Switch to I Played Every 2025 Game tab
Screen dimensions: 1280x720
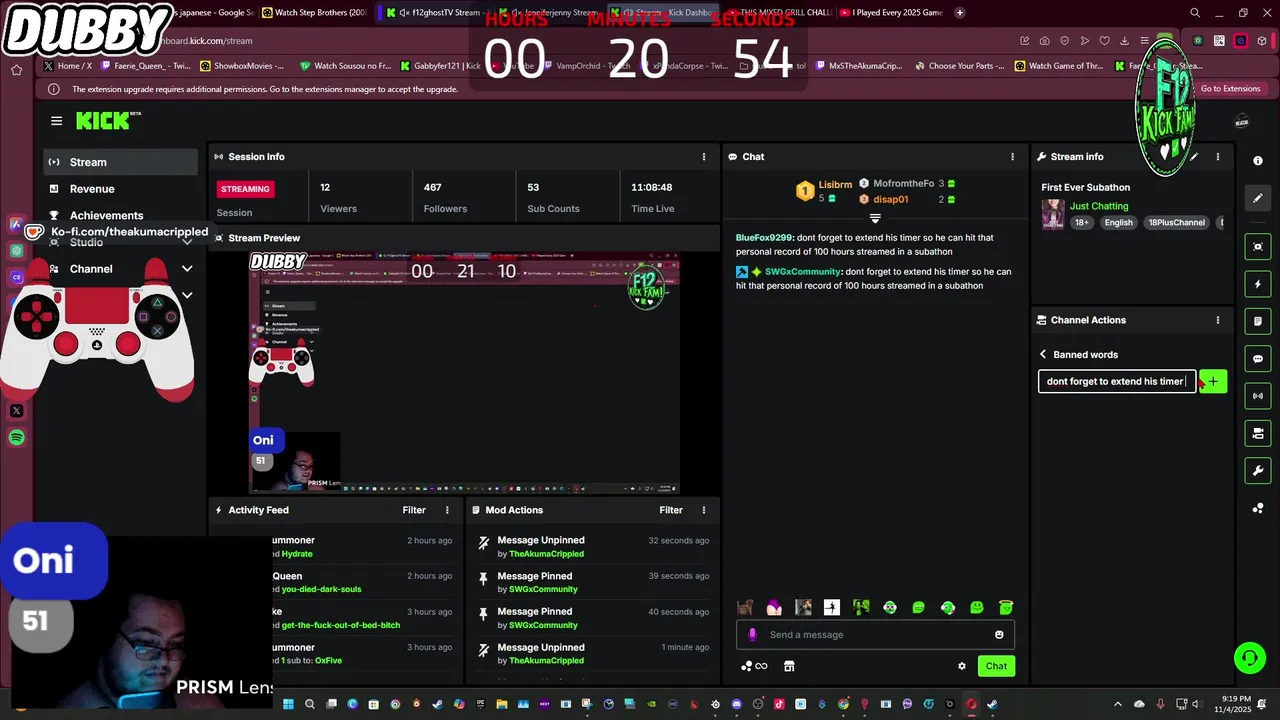point(891,13)
